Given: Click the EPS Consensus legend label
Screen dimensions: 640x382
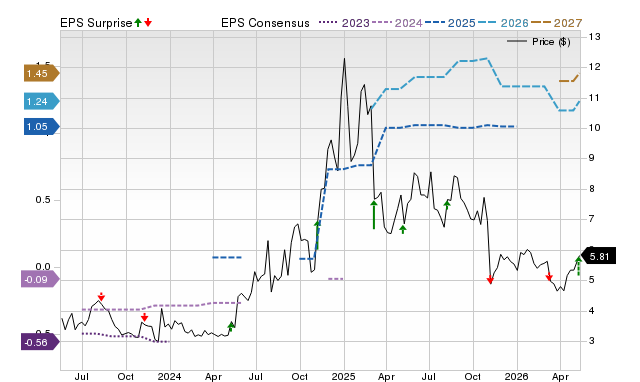Looking at the screenshot, I should click(265, 23).
